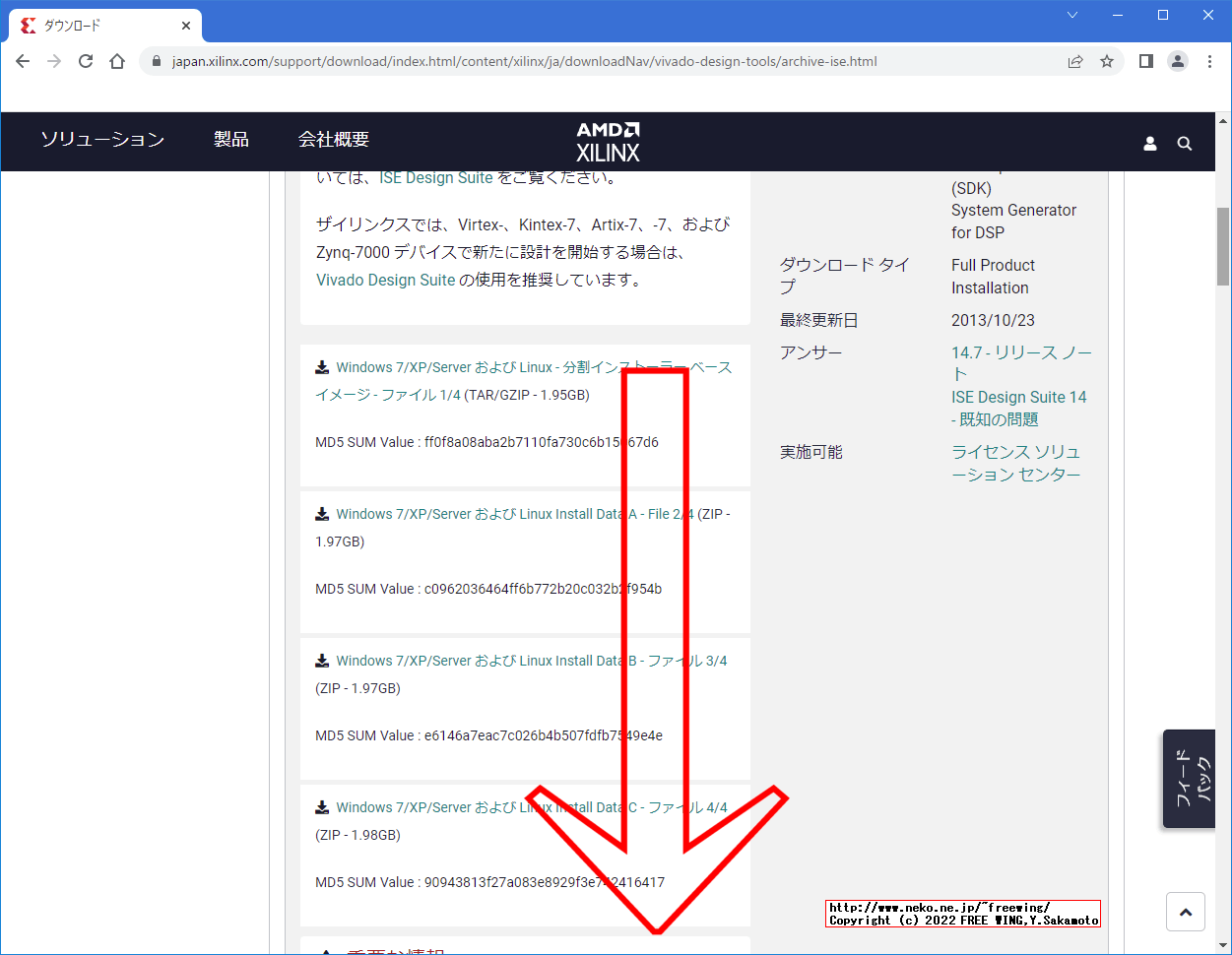This screenshot has height=955, width=1232.
Task: Click the download icon beside Install Data B ファイル 3/4
Action: tap(322, 660)
